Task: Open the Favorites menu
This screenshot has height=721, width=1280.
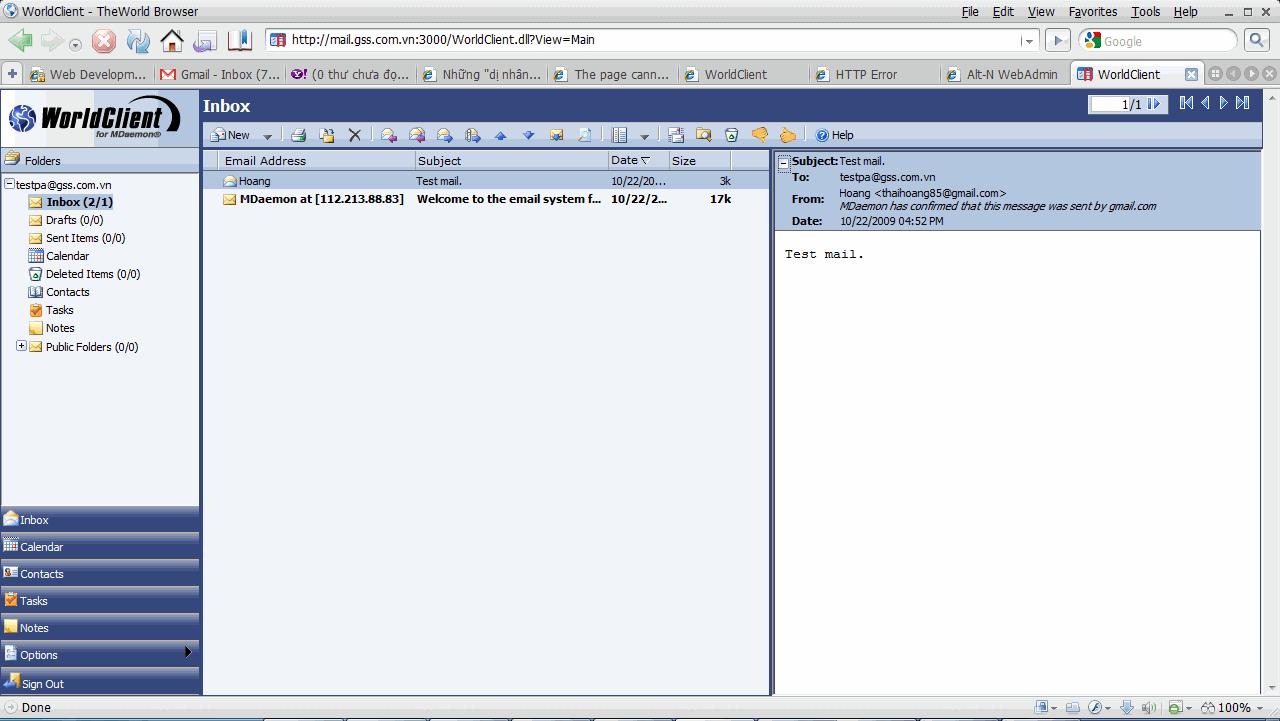Action: (1093, 12)
